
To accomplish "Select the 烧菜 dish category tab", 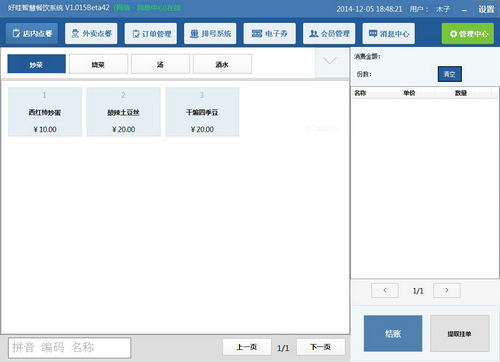I will [98, 64].
